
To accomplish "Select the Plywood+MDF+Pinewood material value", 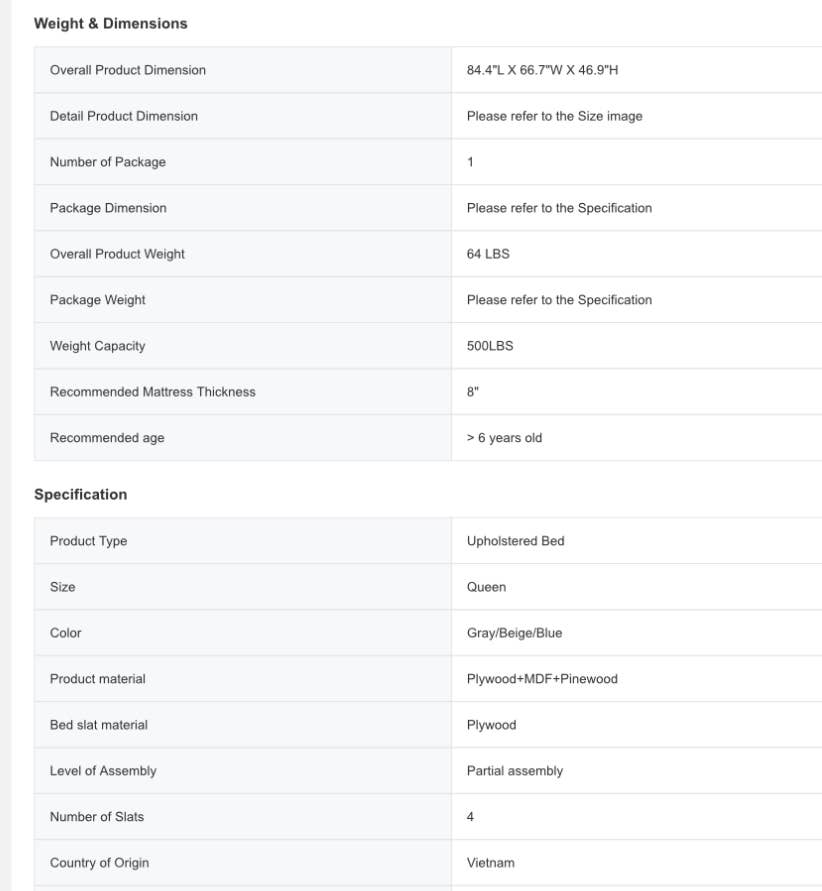I will [x=542, y=679].
